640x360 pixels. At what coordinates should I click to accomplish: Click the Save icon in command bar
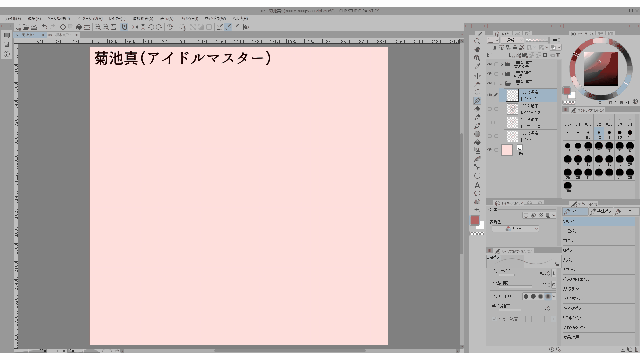(34, 27)
